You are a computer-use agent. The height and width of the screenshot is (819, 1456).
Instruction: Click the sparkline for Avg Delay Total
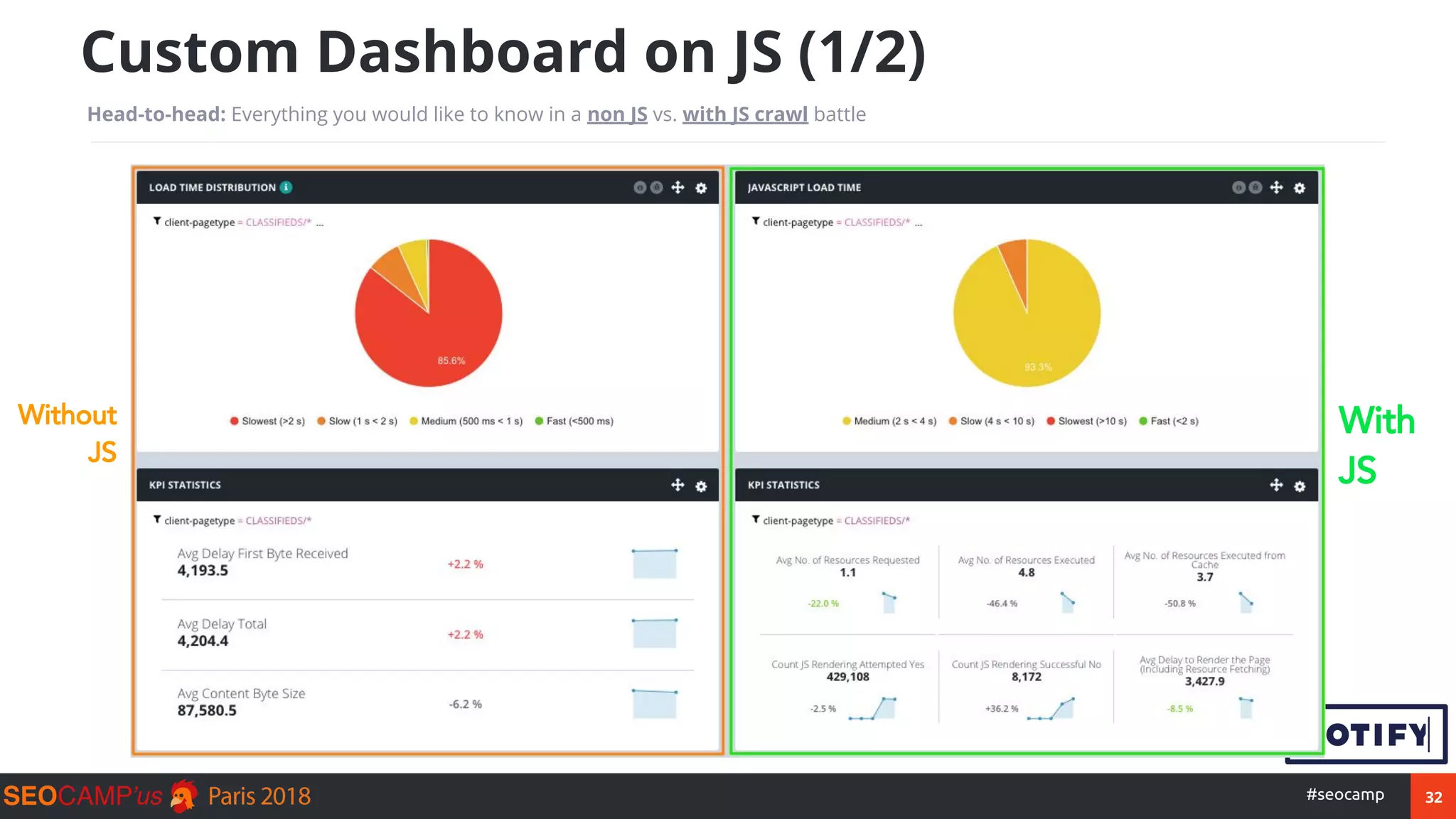655,633
